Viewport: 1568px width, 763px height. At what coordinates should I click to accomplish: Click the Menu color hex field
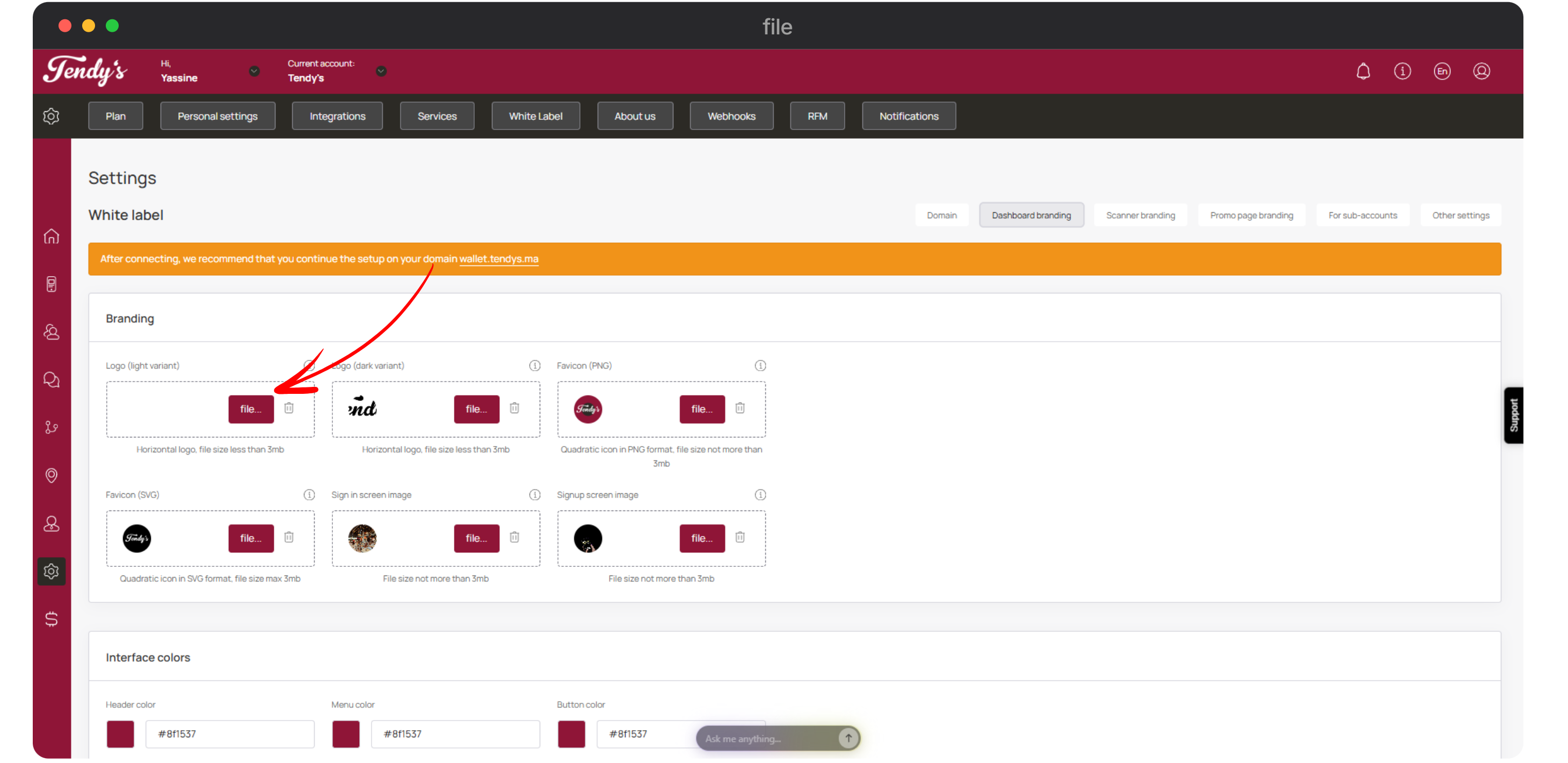pos(455,734)
